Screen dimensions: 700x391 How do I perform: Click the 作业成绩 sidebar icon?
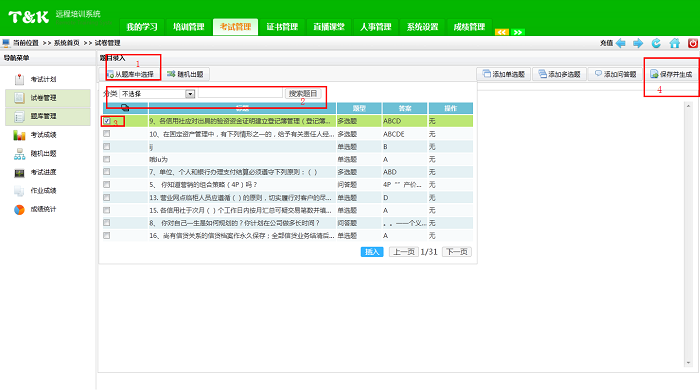click(19, 191)
